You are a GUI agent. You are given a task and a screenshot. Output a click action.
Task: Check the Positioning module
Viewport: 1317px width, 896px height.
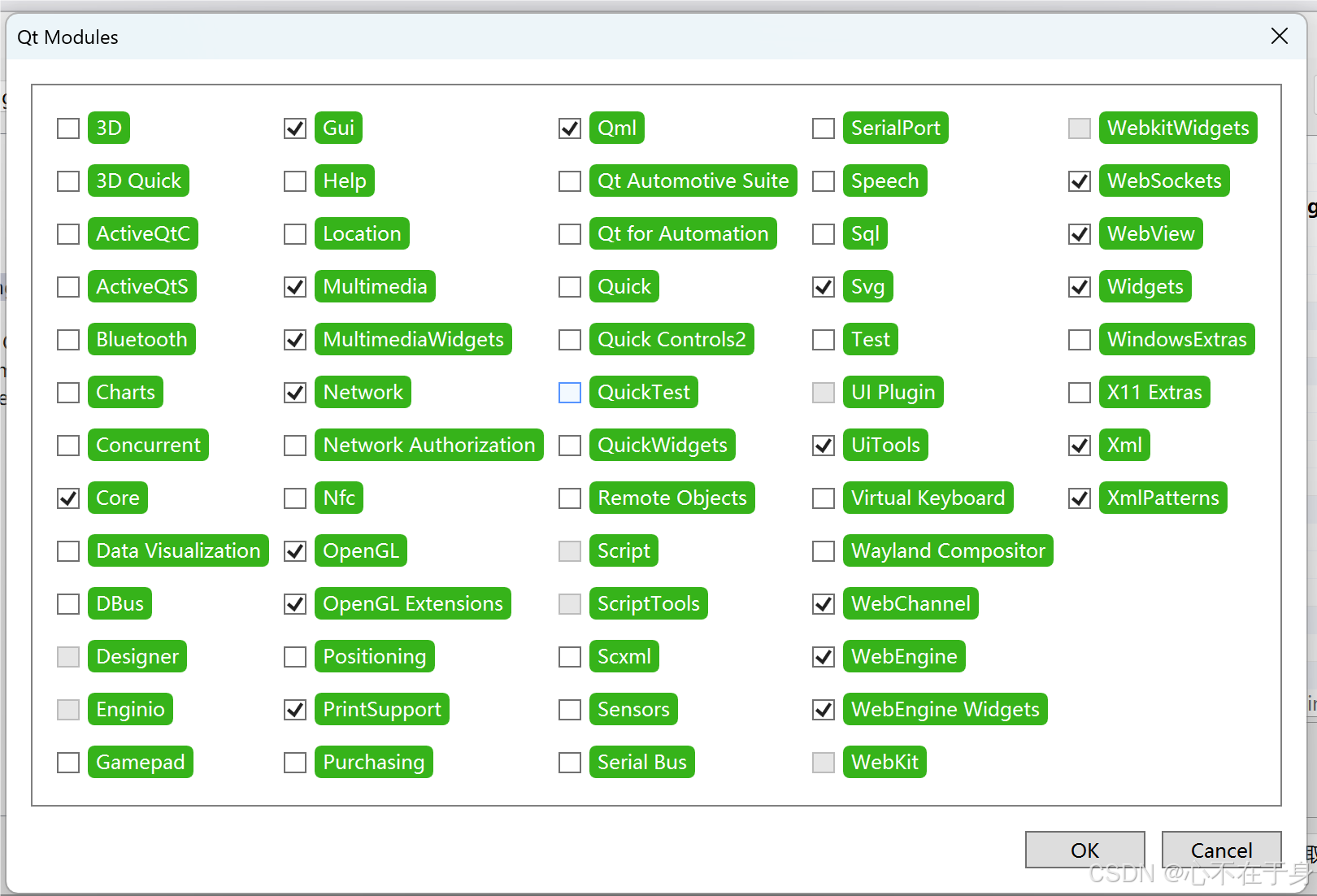[295, 657]
